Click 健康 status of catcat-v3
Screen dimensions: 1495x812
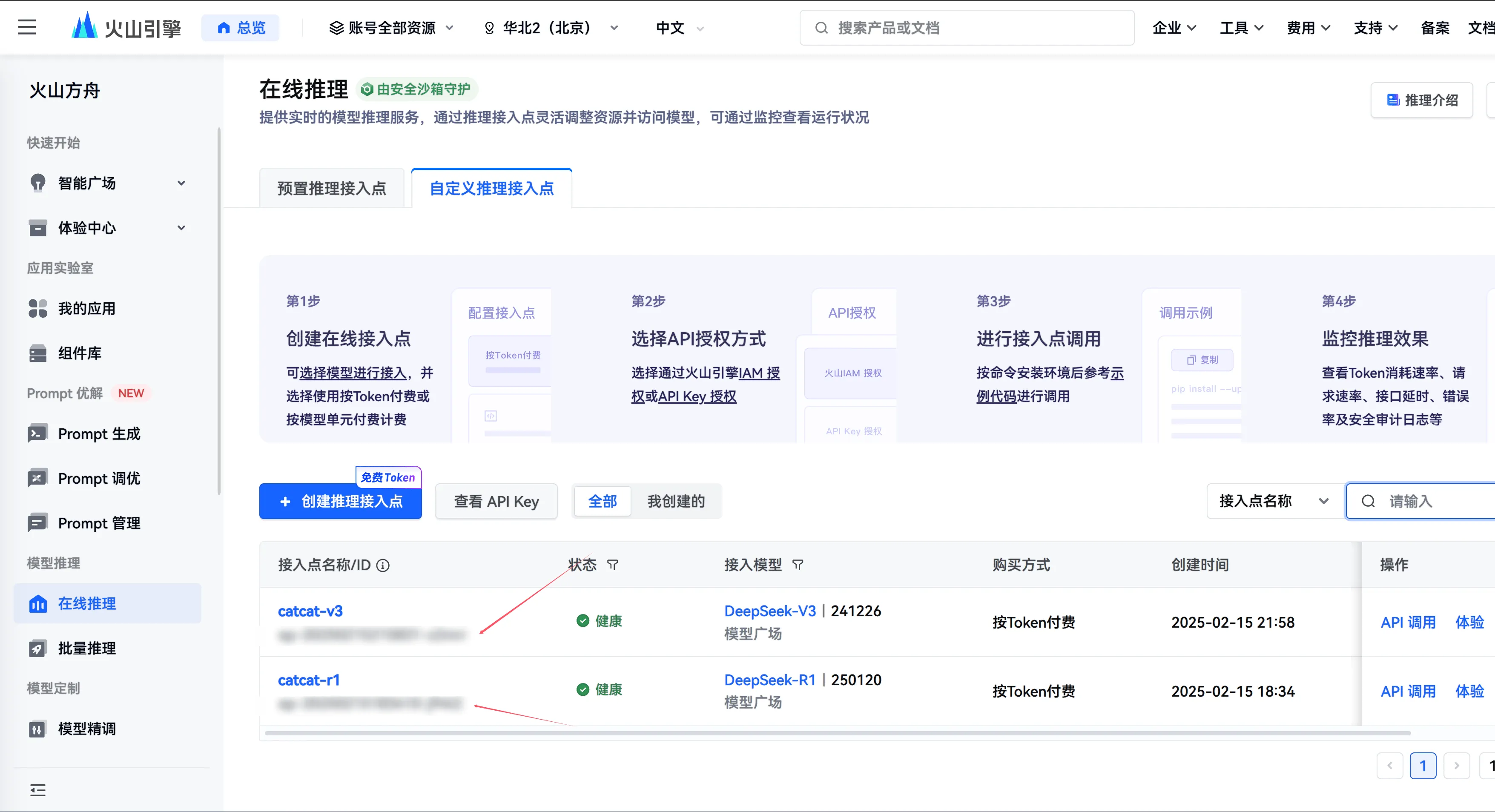pyautogui.click(x=599, y=621)
